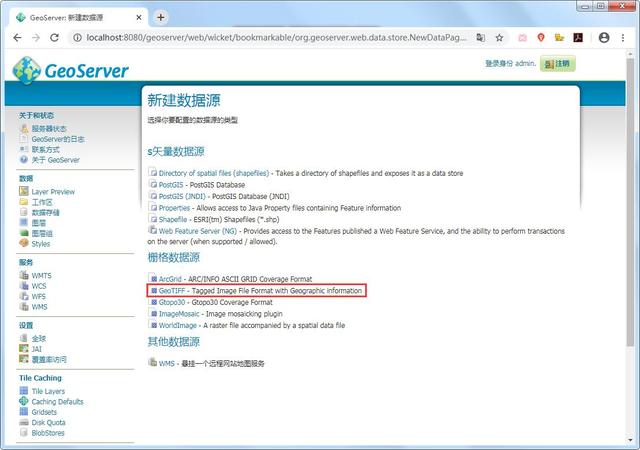Viewport: 640px width, 450px height.
Task: Open JAI settings link
Action: click(37, 349)
